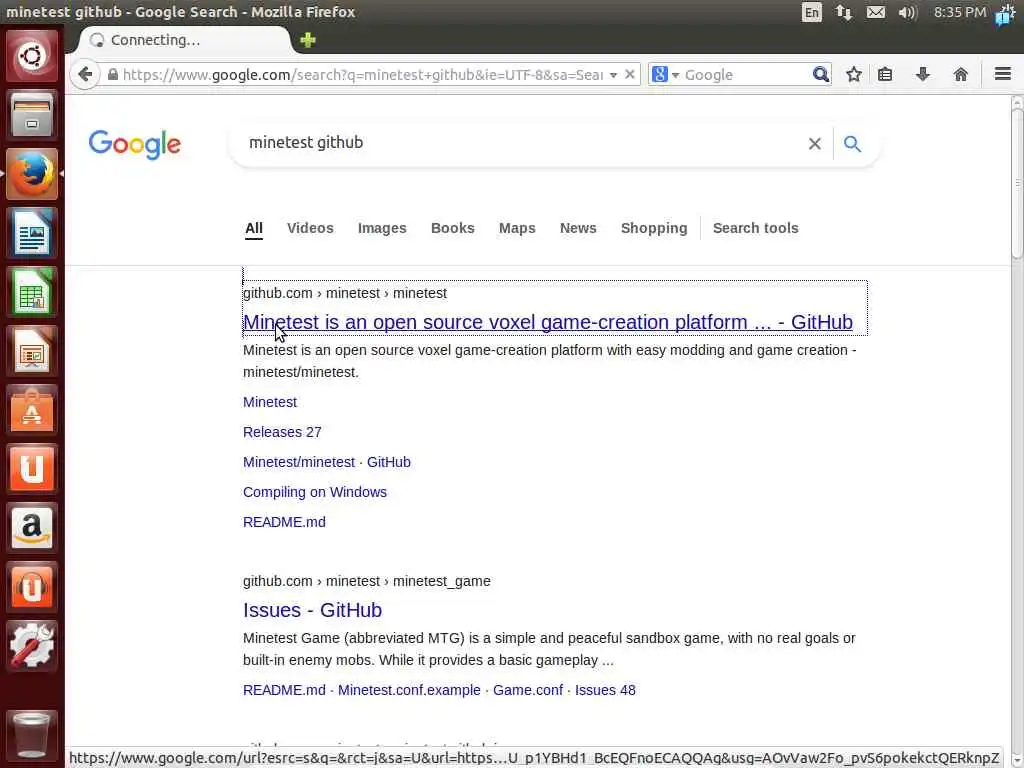Clear the Google search query with the X
Screen dimensions: 1024x768
(814, 144)
